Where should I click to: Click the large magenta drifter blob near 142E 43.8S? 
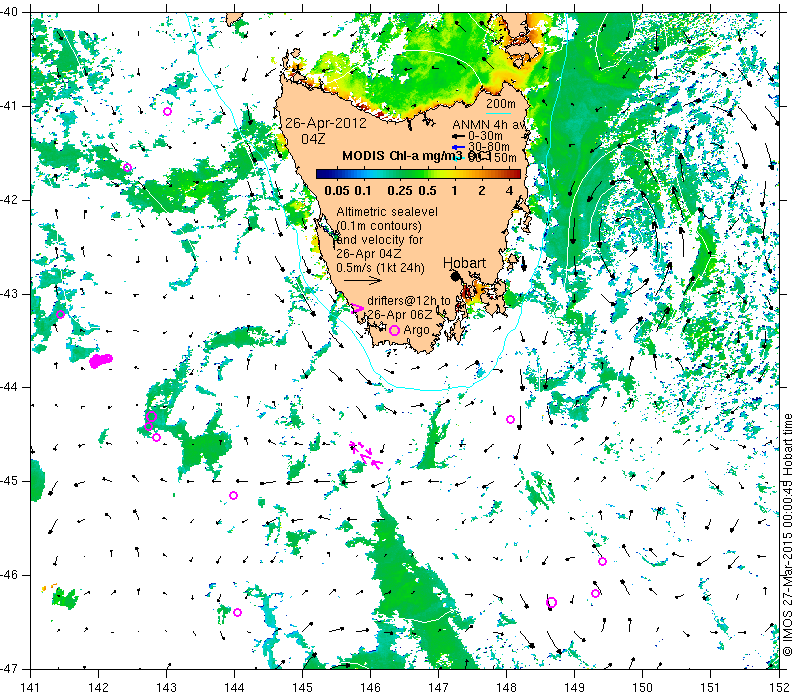click(100, 360)
